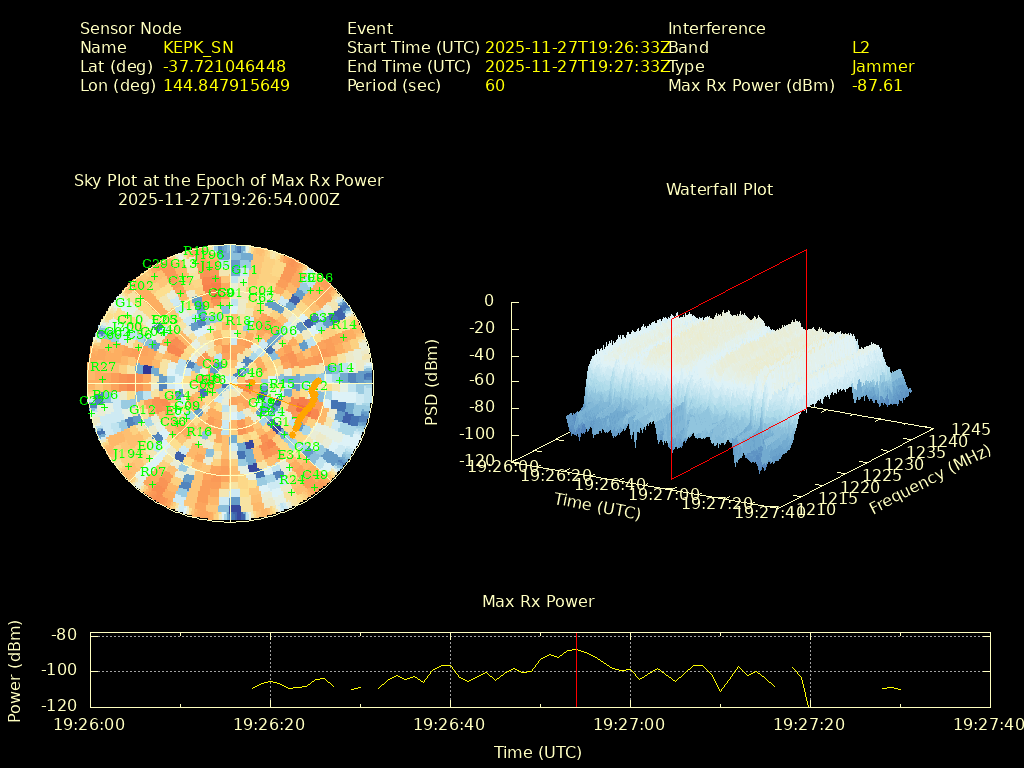Screen dimensions: 1024x768
Task: Click the E08 satellite marker
Action: pos(150,458)
